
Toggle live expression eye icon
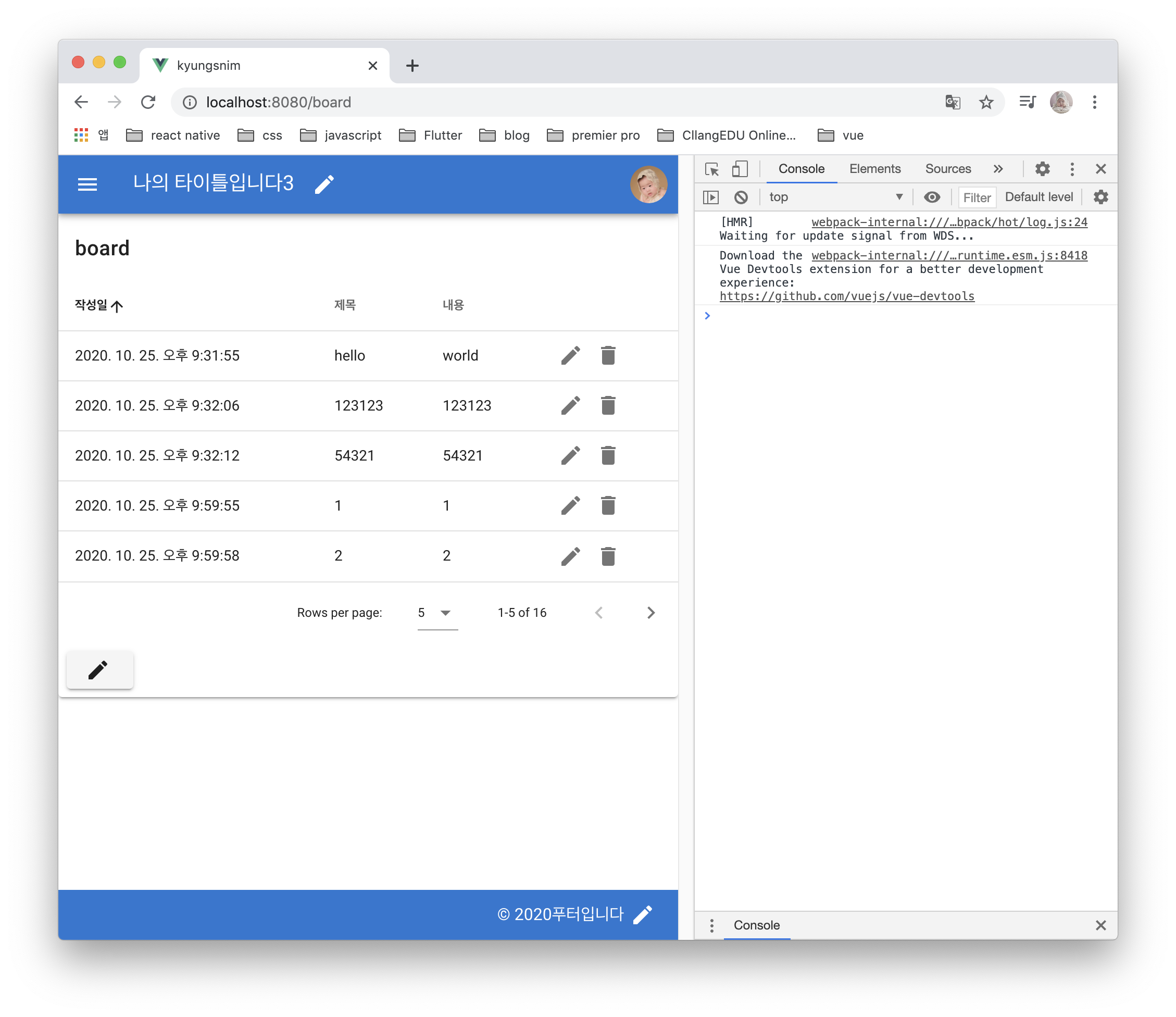[931, 197]
